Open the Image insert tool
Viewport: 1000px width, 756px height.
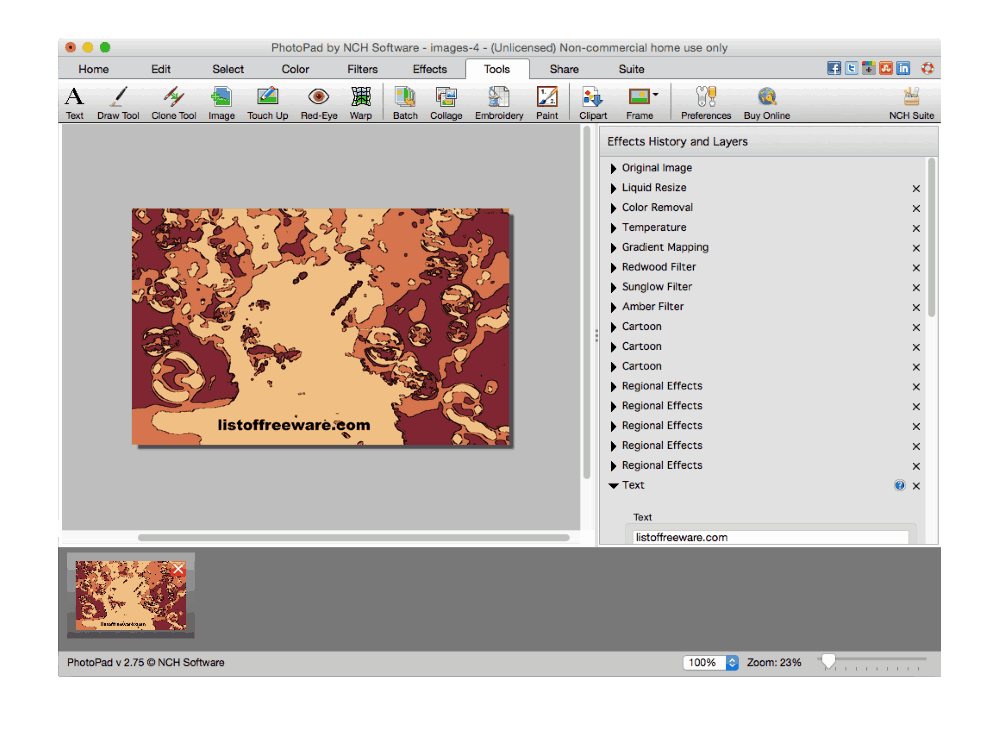221,103
